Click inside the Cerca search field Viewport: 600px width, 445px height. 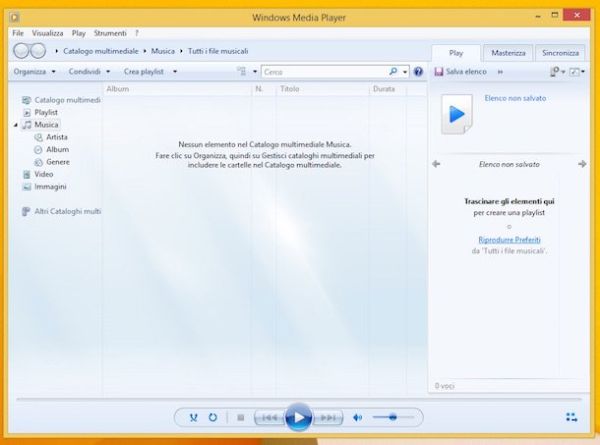(320, 72)
